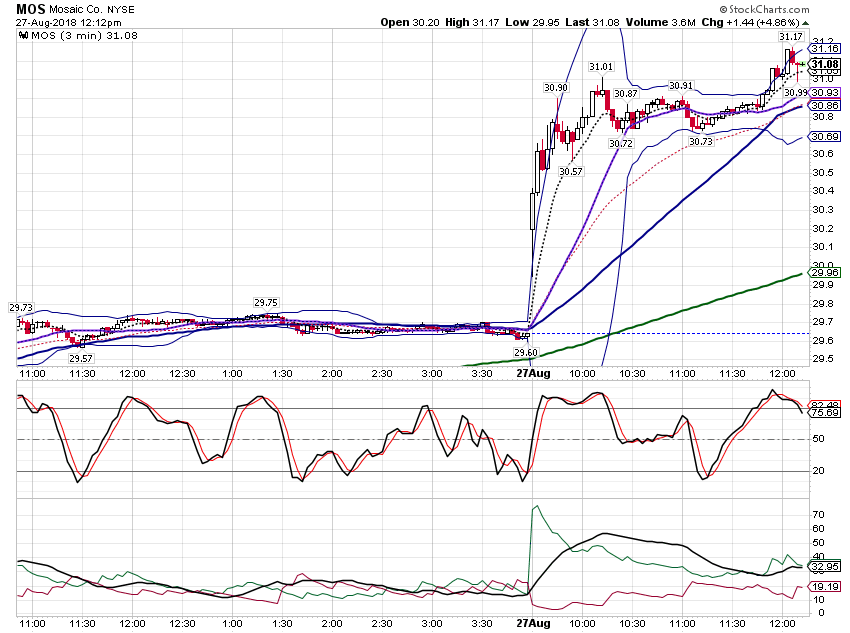Select the 30.87 price annotation
Viewport: 850px width, 633px height.
pyautogui.click(x=626, y=93)
